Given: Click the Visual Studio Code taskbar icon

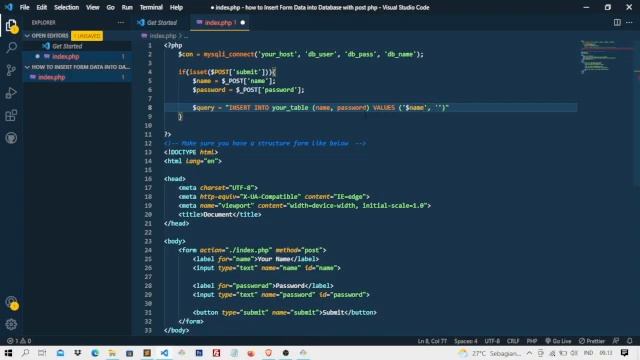Looking at the screenshot, I should [x=164, y=353].
